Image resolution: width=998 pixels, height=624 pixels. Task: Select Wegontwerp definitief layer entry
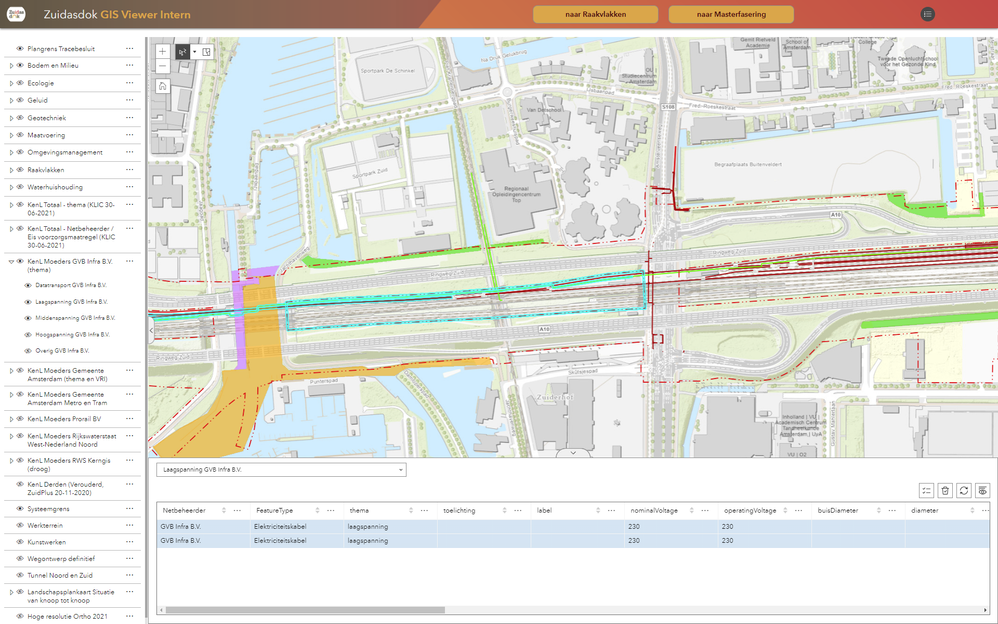point(61,558)
